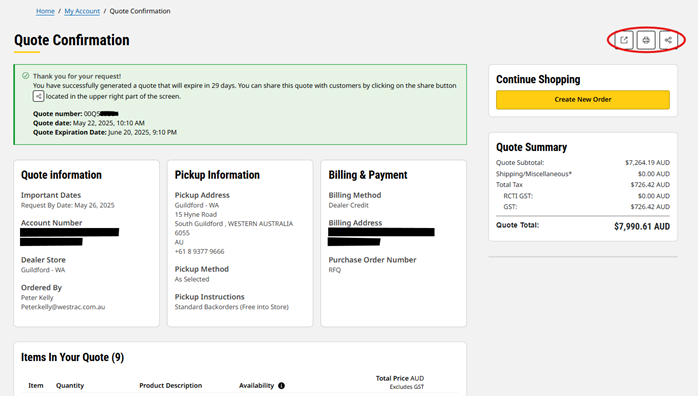
Task: Click the name Peter Kelly
Action: pos(37,298)
